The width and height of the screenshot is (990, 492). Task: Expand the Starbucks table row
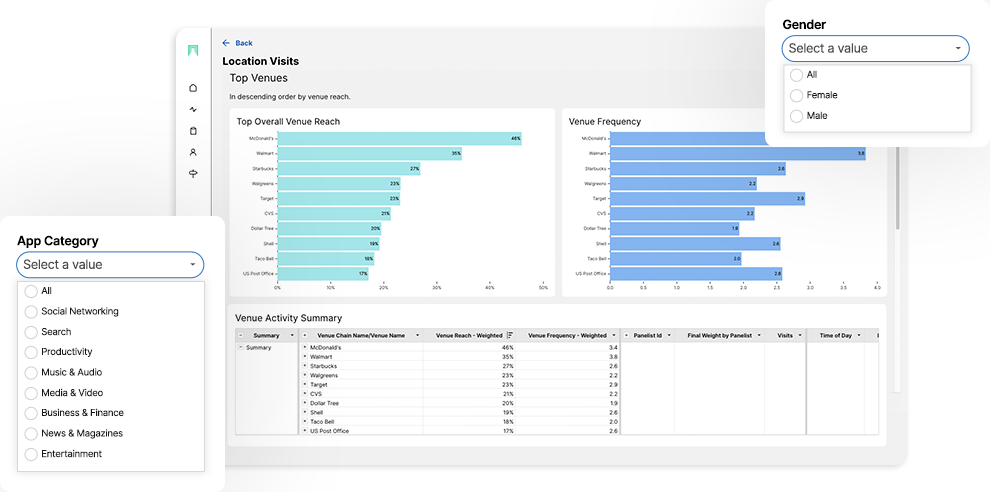pyautogui.click(x=305, y=366)
